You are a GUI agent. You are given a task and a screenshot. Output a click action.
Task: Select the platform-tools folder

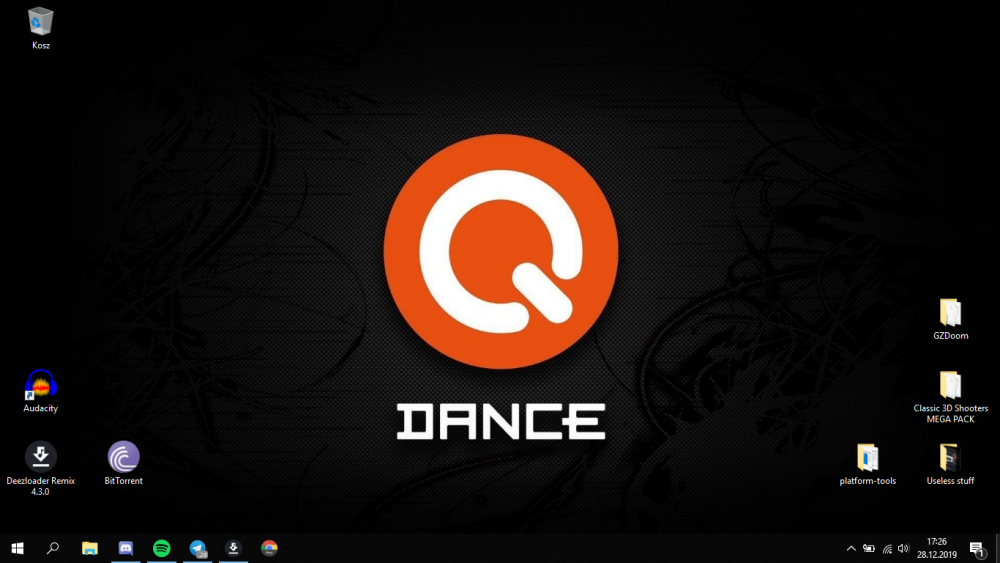(867, 458)
